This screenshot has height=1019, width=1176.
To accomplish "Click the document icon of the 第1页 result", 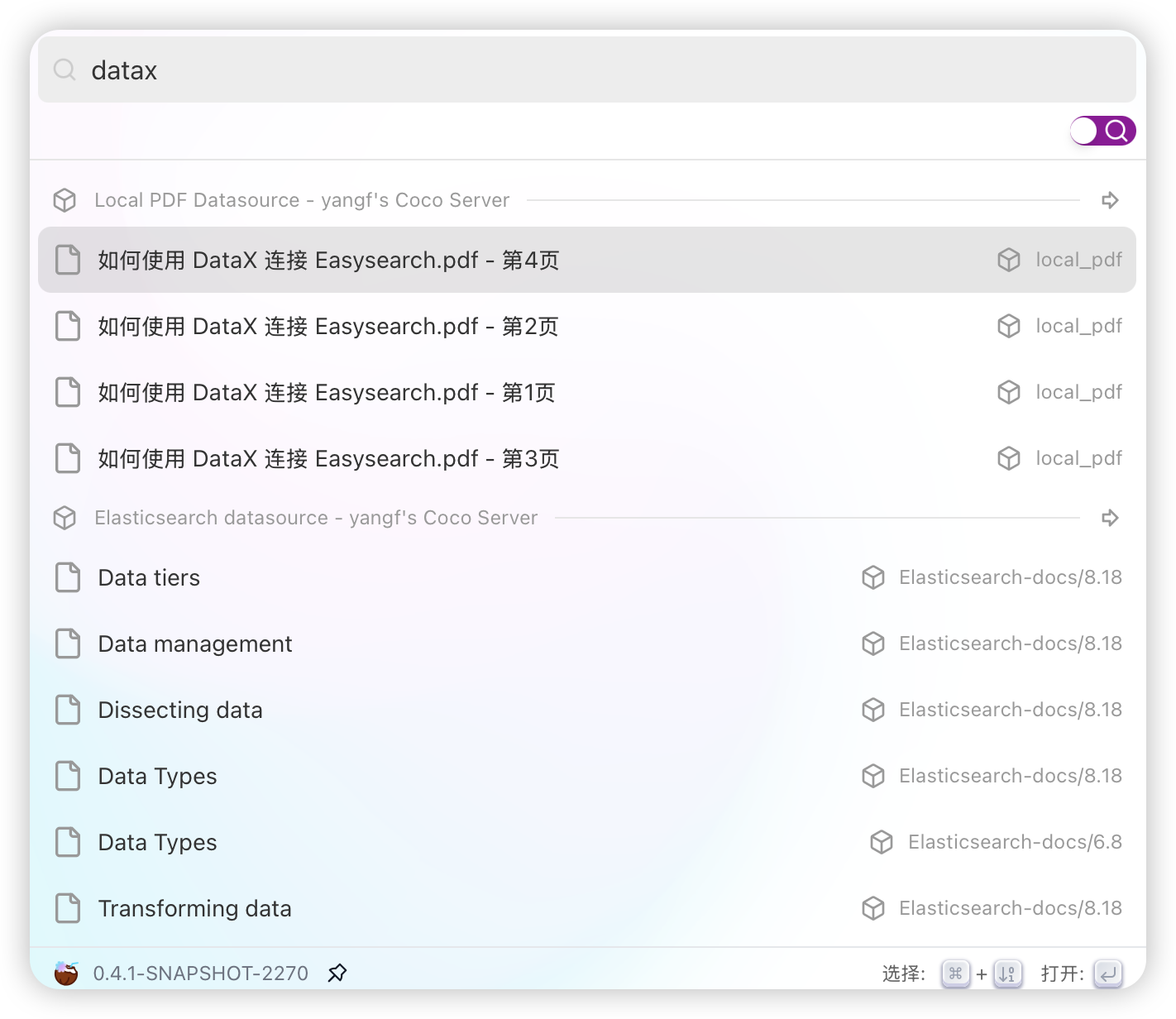I will [x=68, y=392].
